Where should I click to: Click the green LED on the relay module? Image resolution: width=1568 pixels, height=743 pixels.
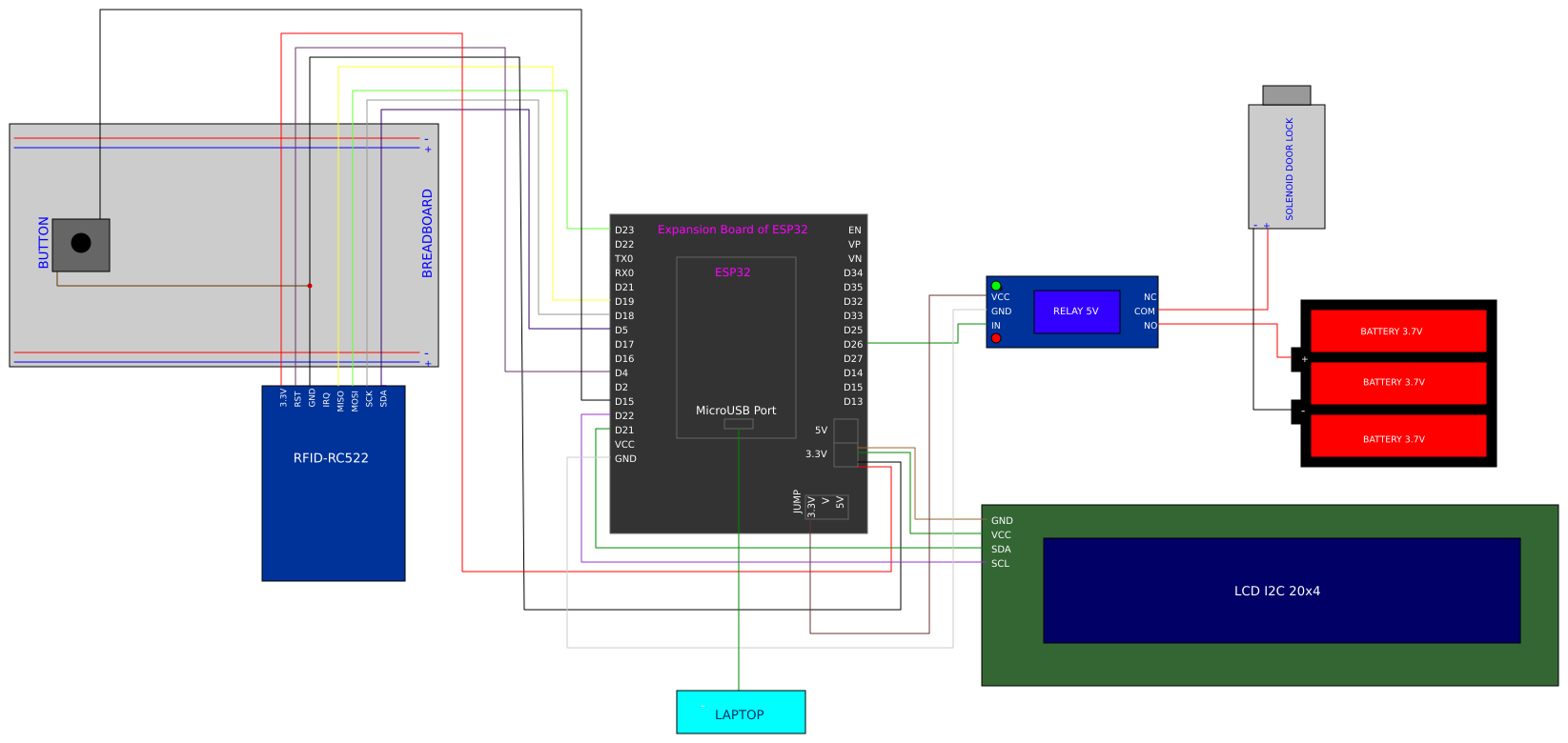[x=996, y=286]
